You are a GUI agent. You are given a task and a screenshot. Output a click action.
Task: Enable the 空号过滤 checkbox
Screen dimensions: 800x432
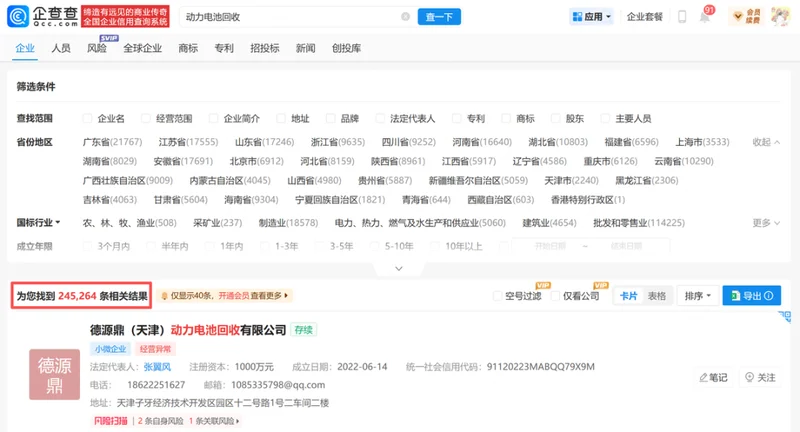[497, 296]
